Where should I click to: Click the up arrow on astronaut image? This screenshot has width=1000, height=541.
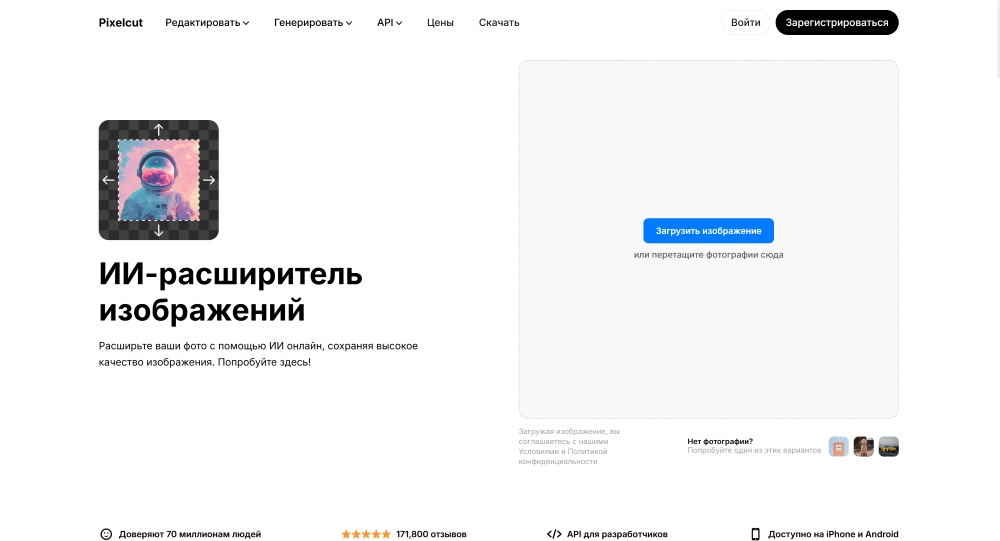(x=158, y=130)
